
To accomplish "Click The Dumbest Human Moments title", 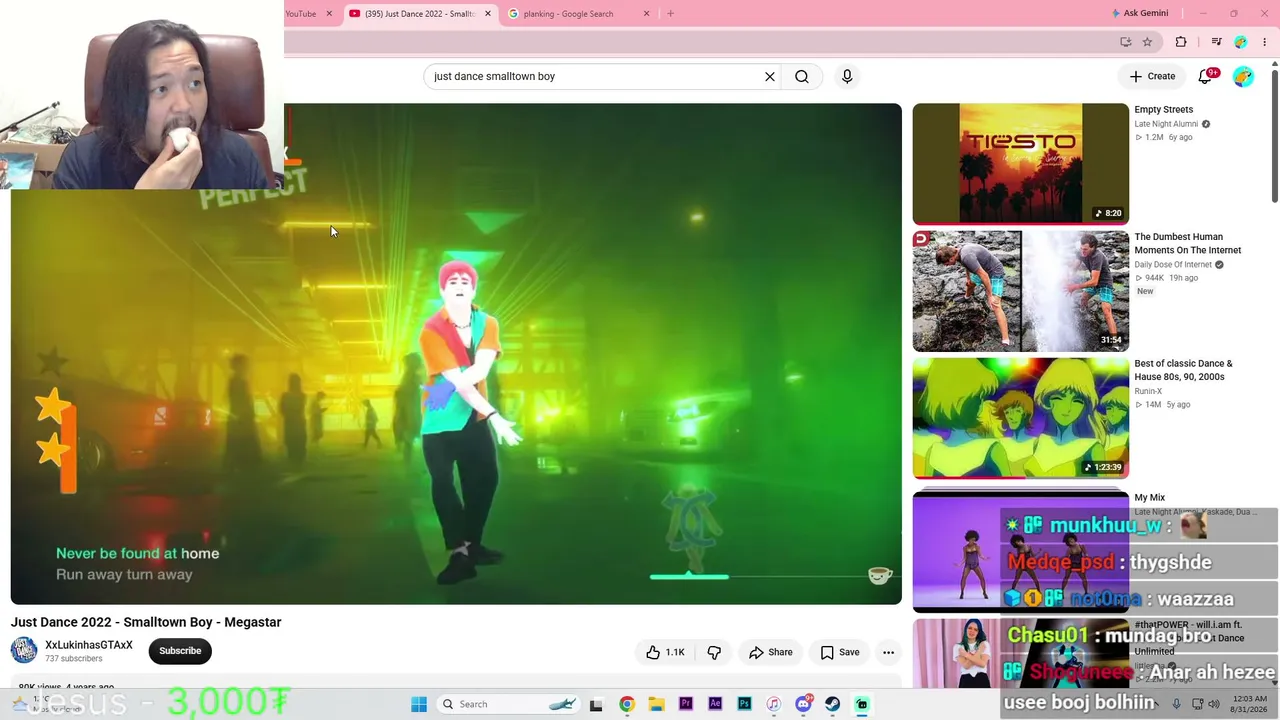I will coord(1188,244).
